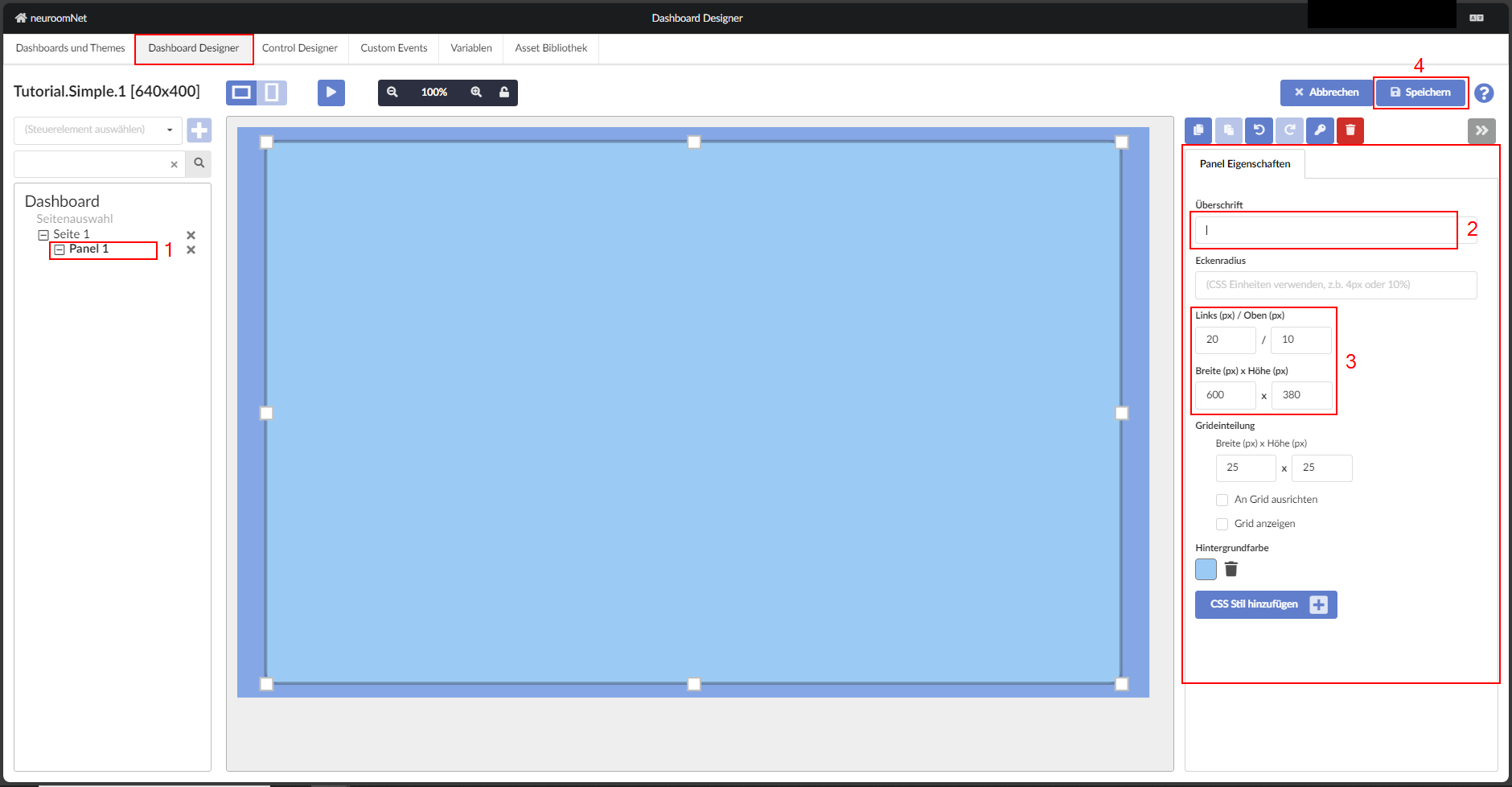Toggle the zoom lock icon
The image size is (1512, 787).
point(504,93)
